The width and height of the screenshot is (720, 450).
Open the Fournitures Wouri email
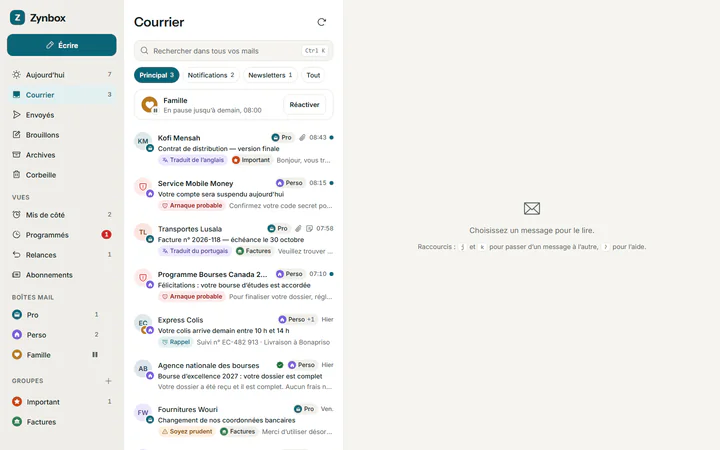tap(233, 420)
